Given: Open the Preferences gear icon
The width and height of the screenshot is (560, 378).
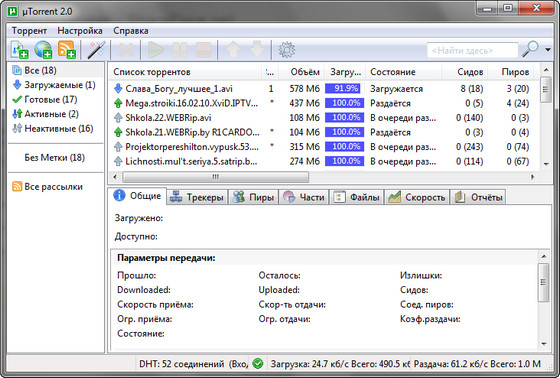Looking at the screenshot, I should (286, 50).
